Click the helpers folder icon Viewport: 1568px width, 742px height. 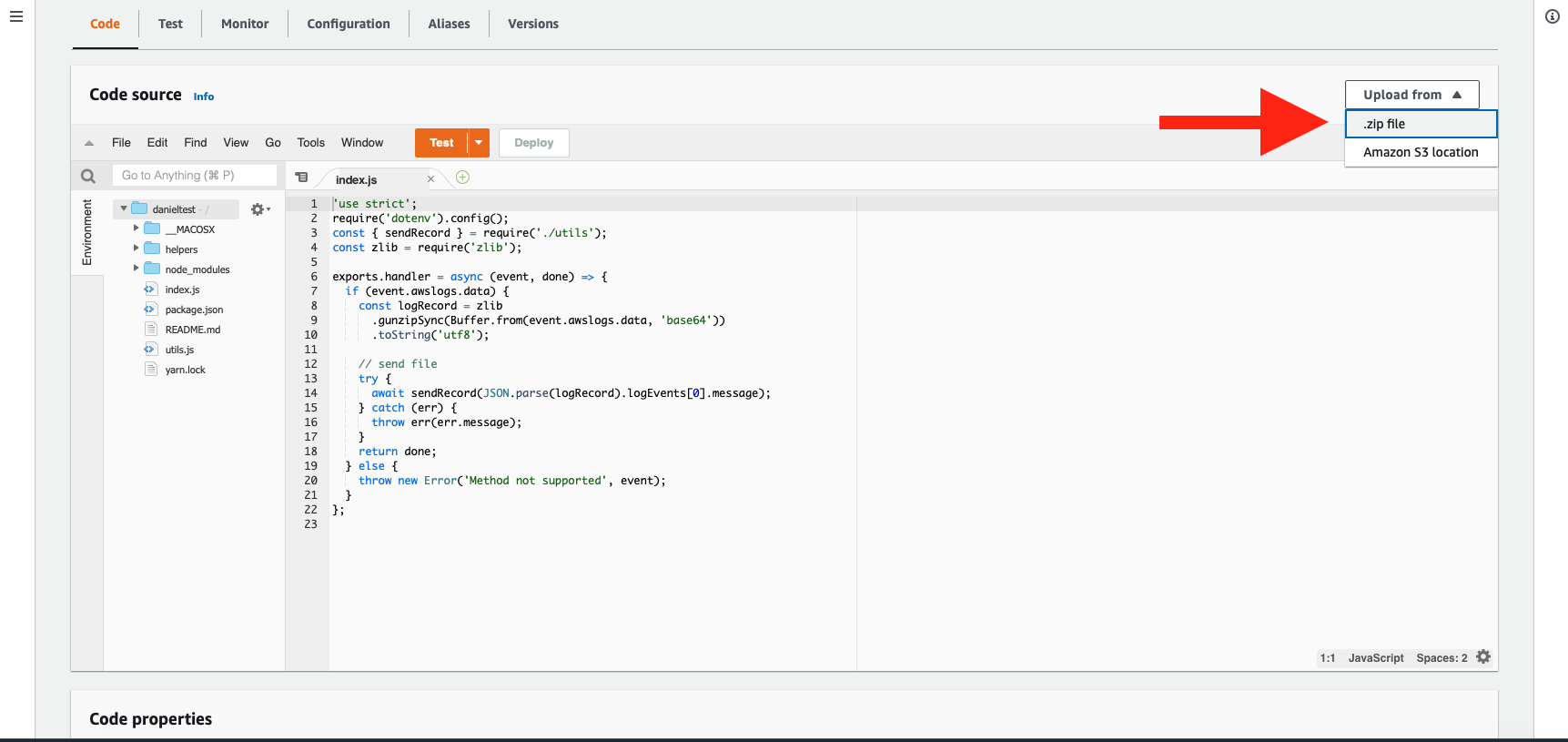152,249
